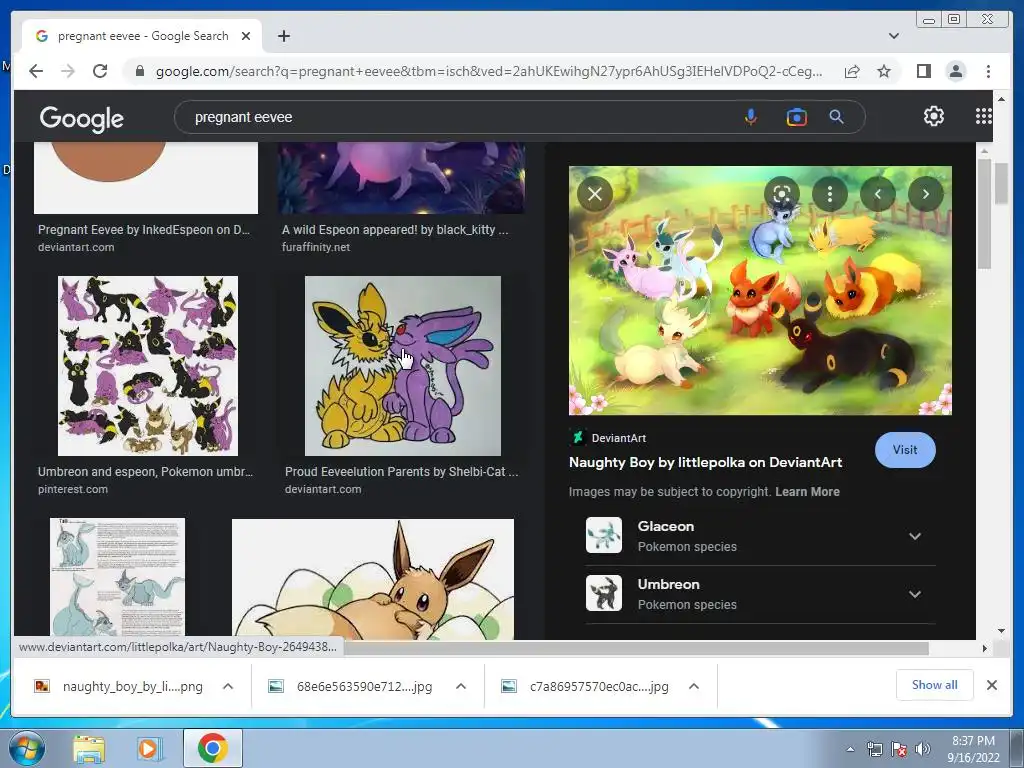The image size is (1024, 768).
Task: Focus the search box containing pregnant eevee
Action: 457,117
